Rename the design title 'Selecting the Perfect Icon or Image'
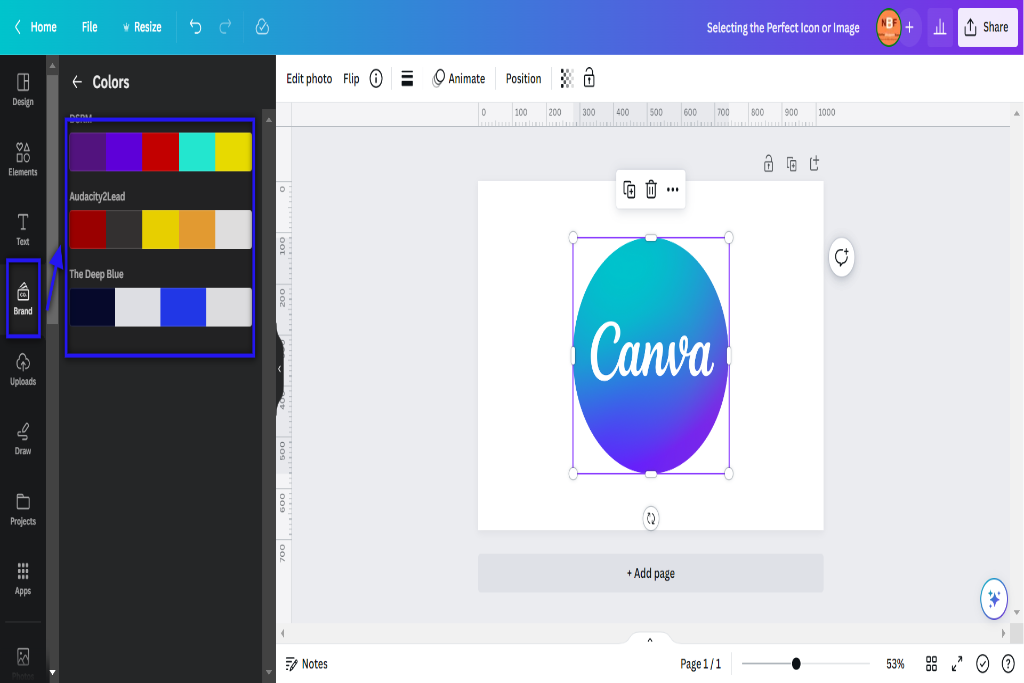Screen dimensions: 1024x683 [x=782, y=27]
